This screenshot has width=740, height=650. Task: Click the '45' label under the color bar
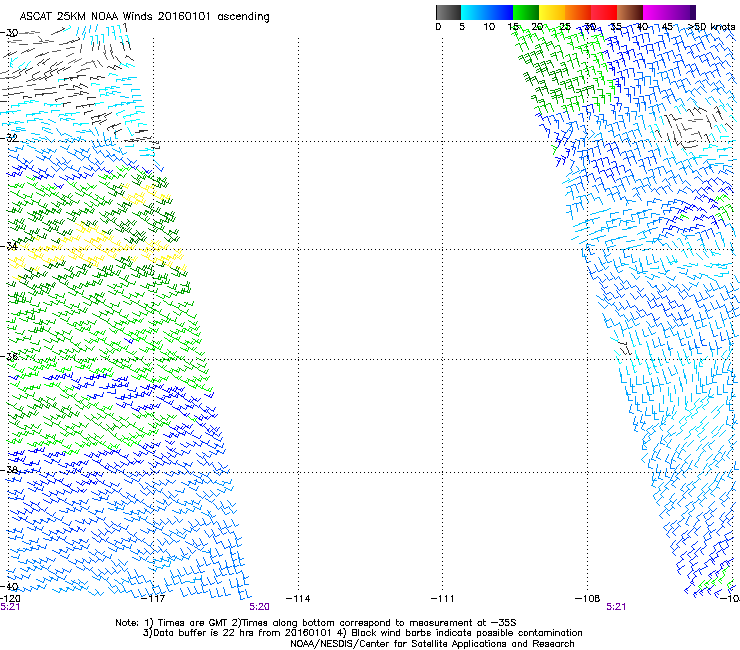pos(667,27)
